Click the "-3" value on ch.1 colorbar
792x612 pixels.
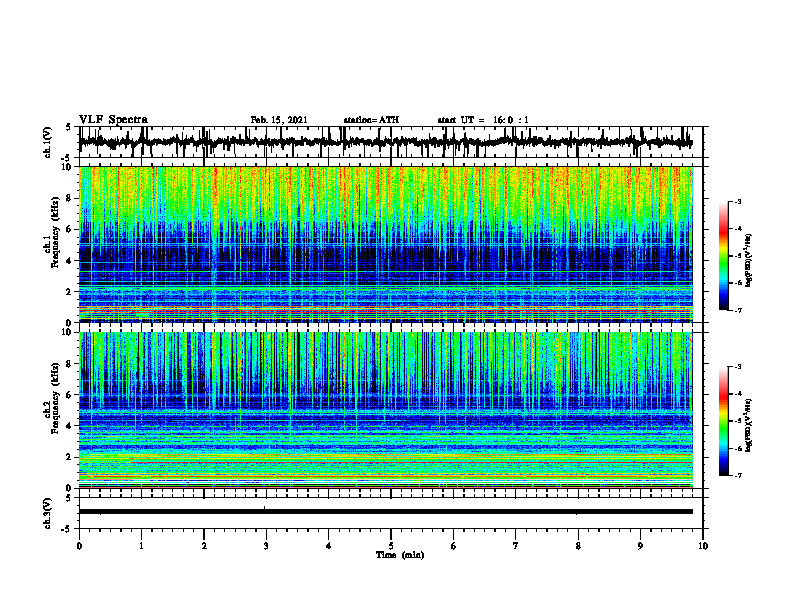coord(737,201)
